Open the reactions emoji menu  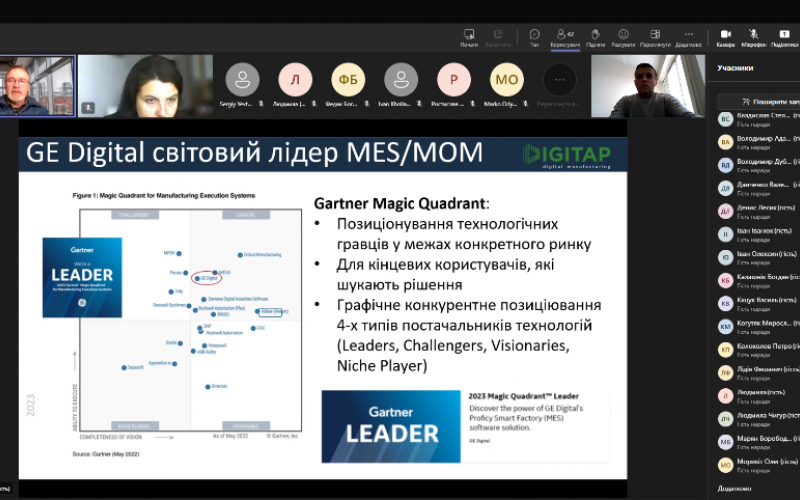[x=623, y=38]
